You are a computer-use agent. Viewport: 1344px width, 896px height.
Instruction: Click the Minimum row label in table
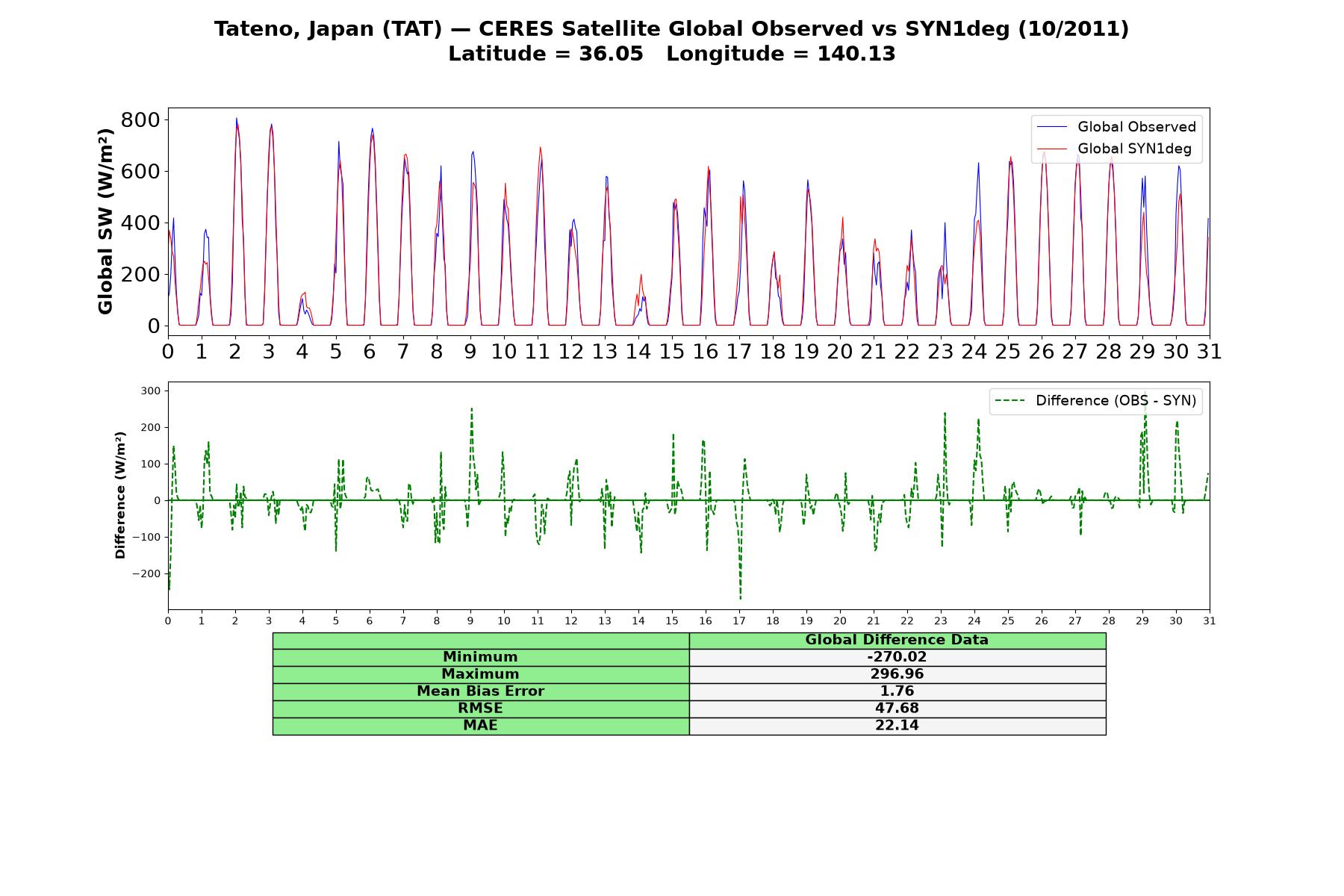[481, 657]
